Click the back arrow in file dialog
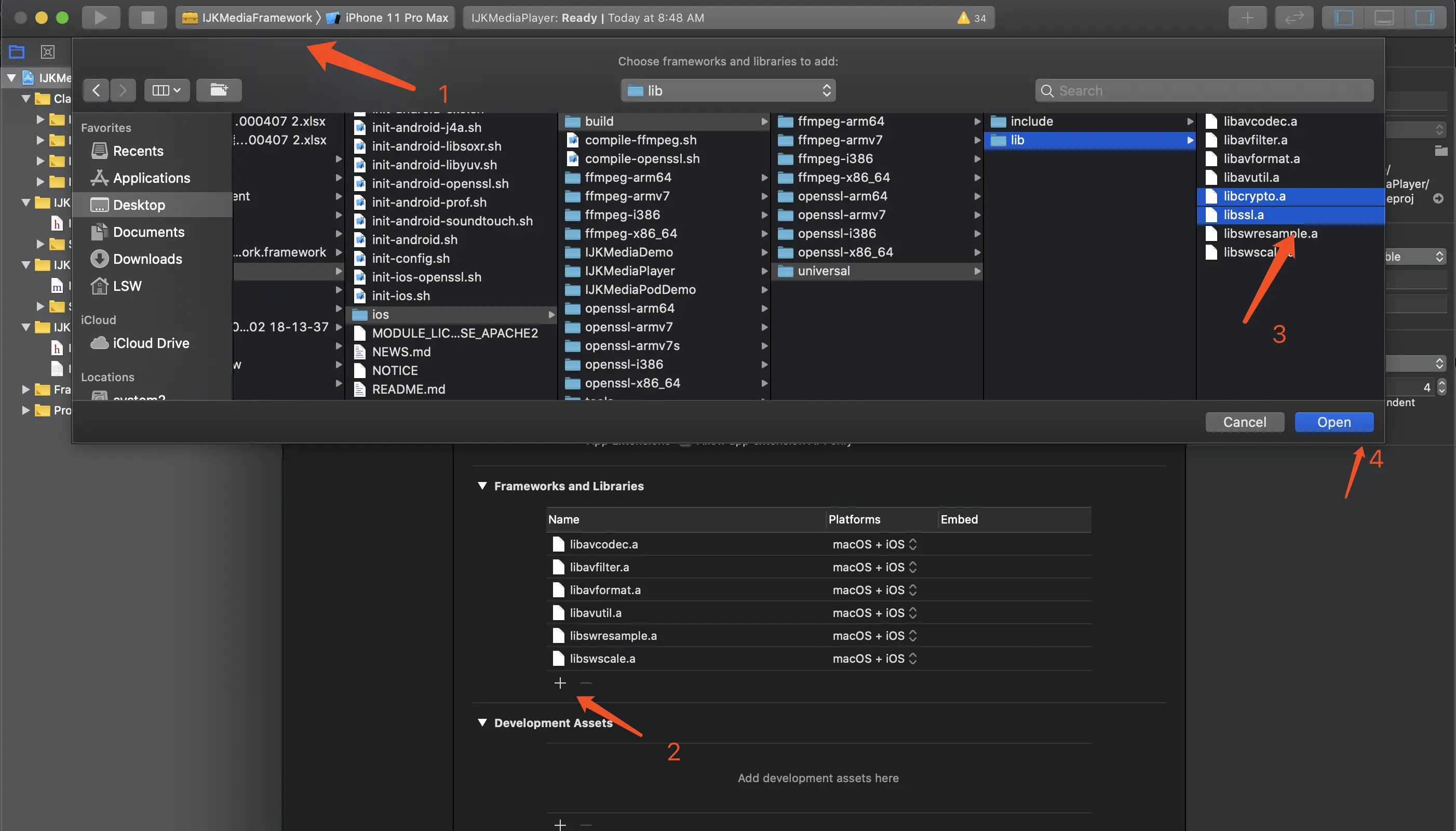 [x=96, y=90]
